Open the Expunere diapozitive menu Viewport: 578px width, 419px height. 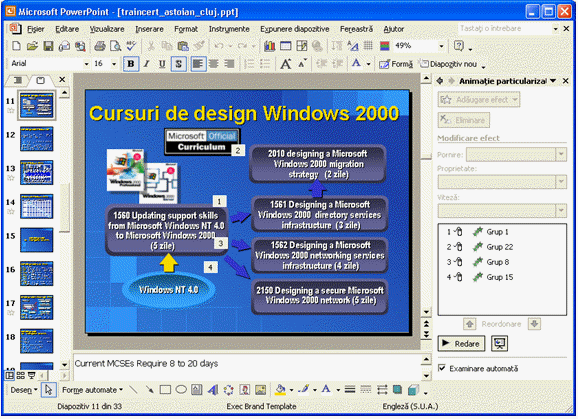[x=295, y=29]
